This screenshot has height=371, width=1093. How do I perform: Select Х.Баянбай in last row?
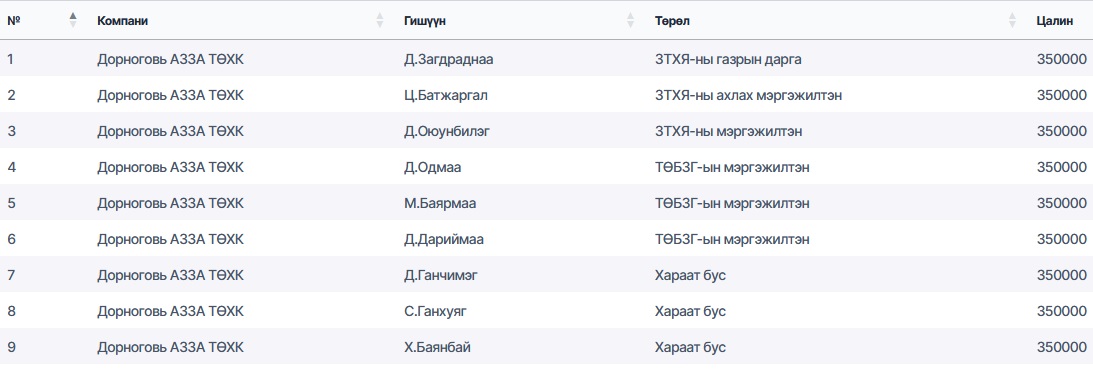point(437,347)
